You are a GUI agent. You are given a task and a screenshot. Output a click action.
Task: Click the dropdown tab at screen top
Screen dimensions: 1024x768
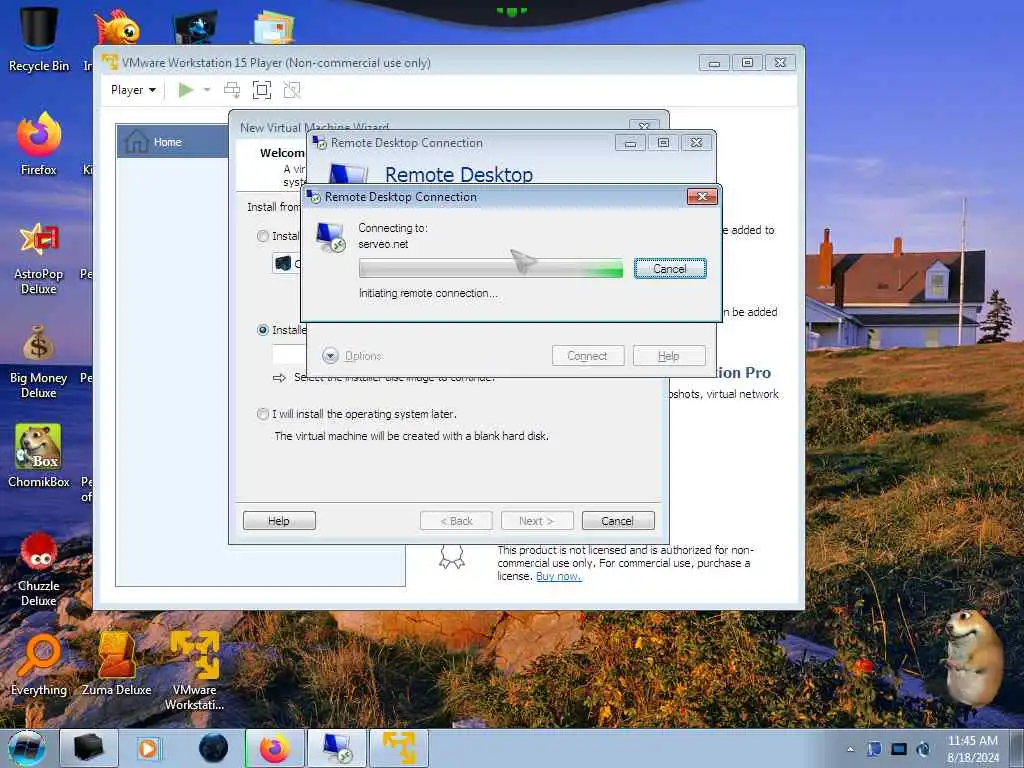pos(512,12)
